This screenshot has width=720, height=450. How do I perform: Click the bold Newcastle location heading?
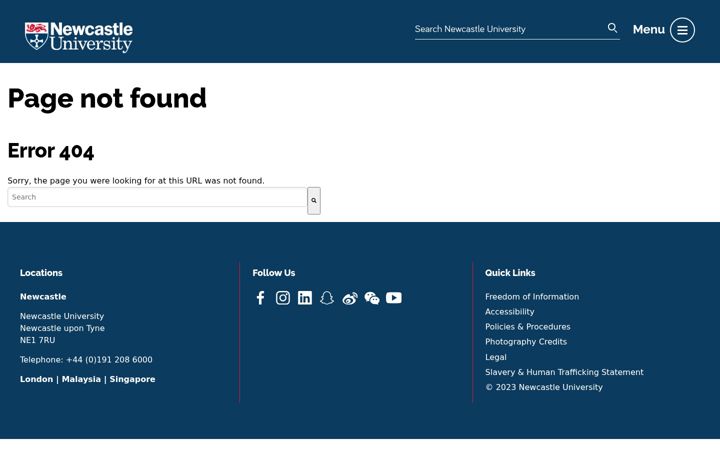coord(43,297)
